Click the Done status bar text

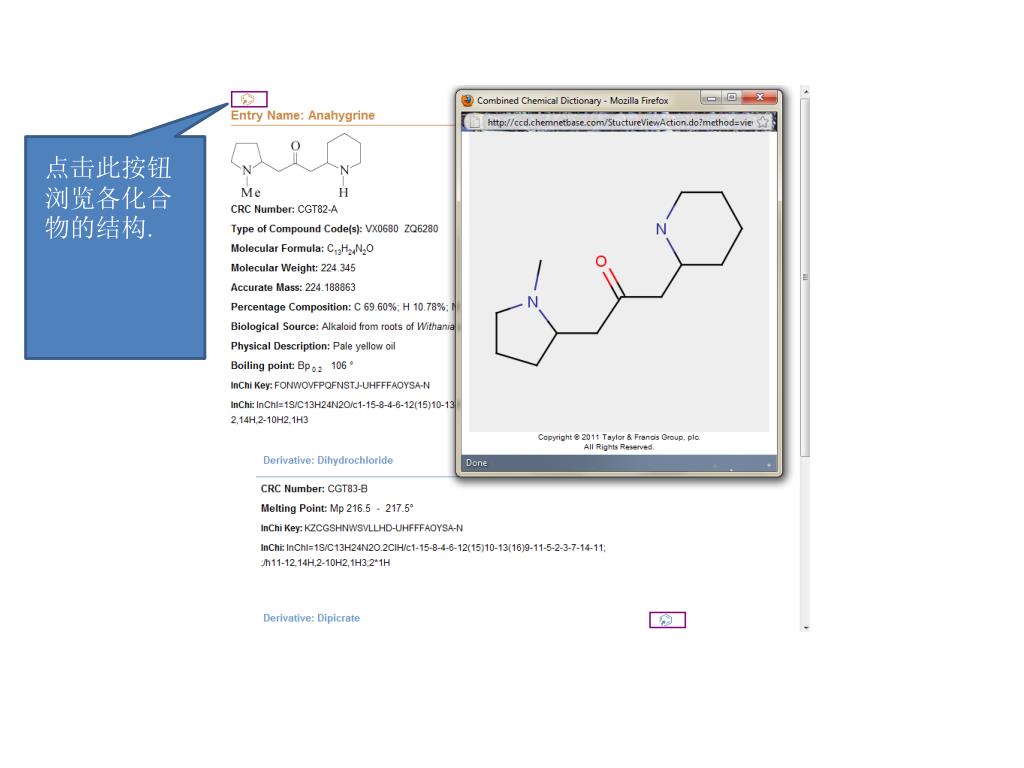[477, 463]
